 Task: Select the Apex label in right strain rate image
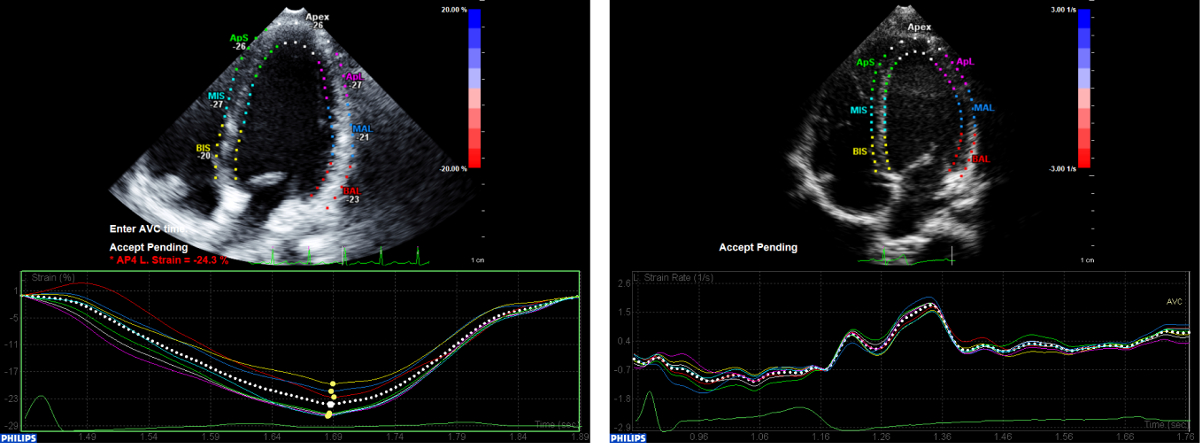[x=919, y=30]
